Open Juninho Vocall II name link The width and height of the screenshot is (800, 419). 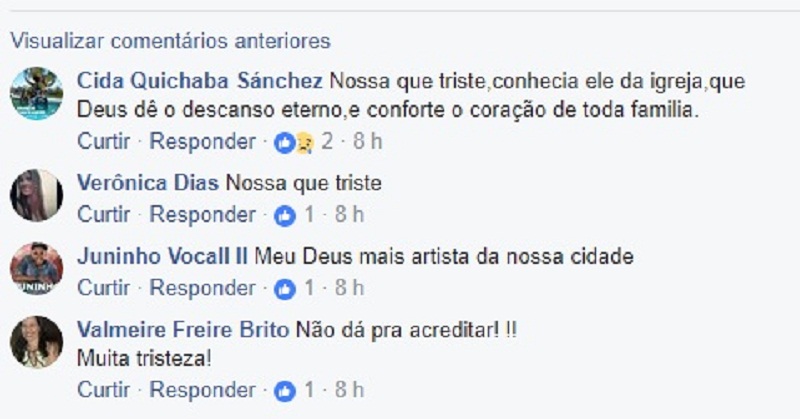[x=162, y=256]
